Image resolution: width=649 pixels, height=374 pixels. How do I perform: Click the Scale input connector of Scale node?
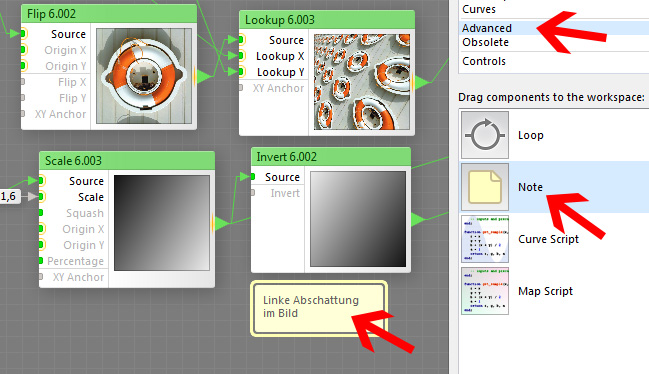pos(41,197)
